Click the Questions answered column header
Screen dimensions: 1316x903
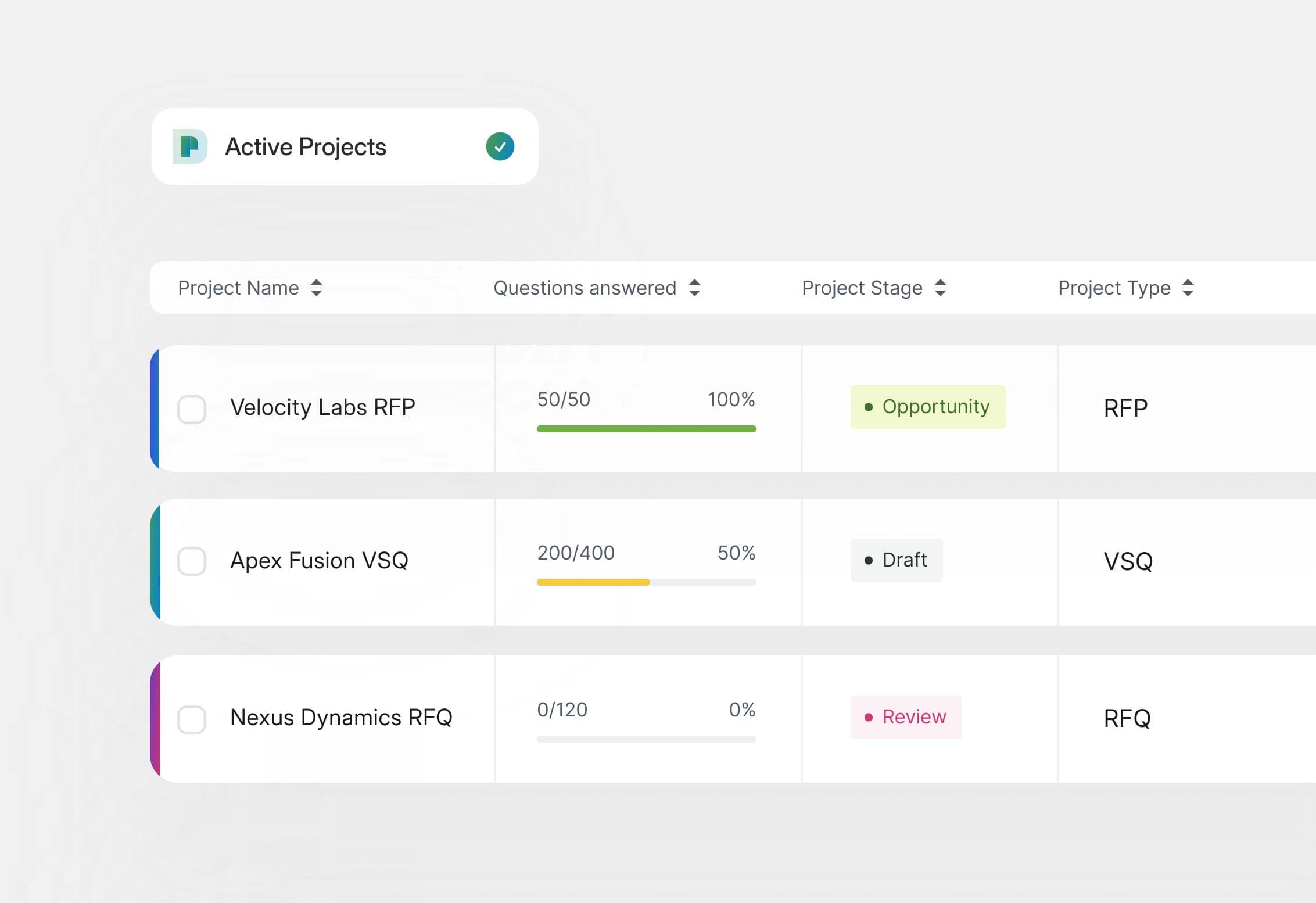tap(585, 288)
